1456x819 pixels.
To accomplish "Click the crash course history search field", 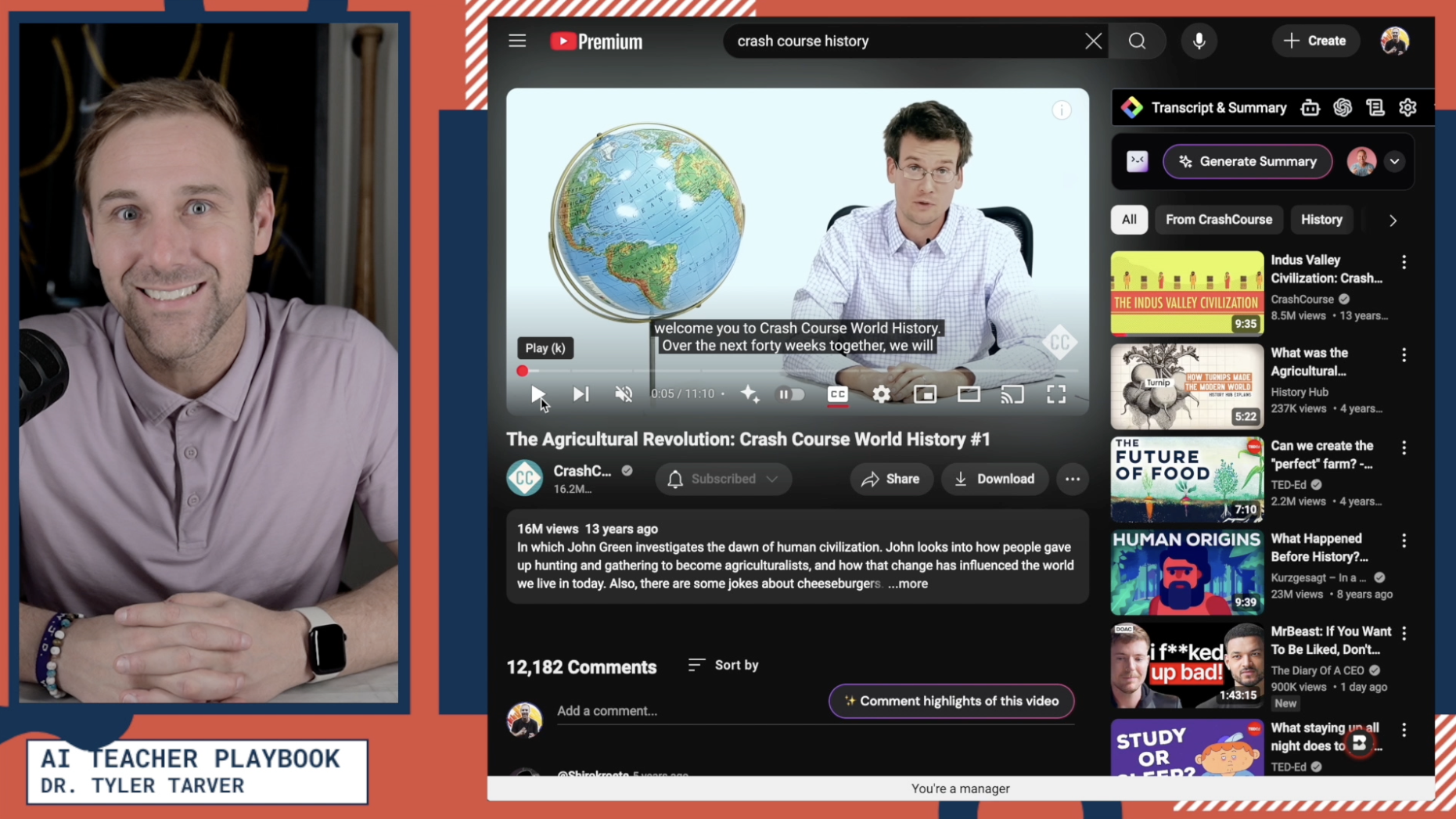I will click(904, 41).
